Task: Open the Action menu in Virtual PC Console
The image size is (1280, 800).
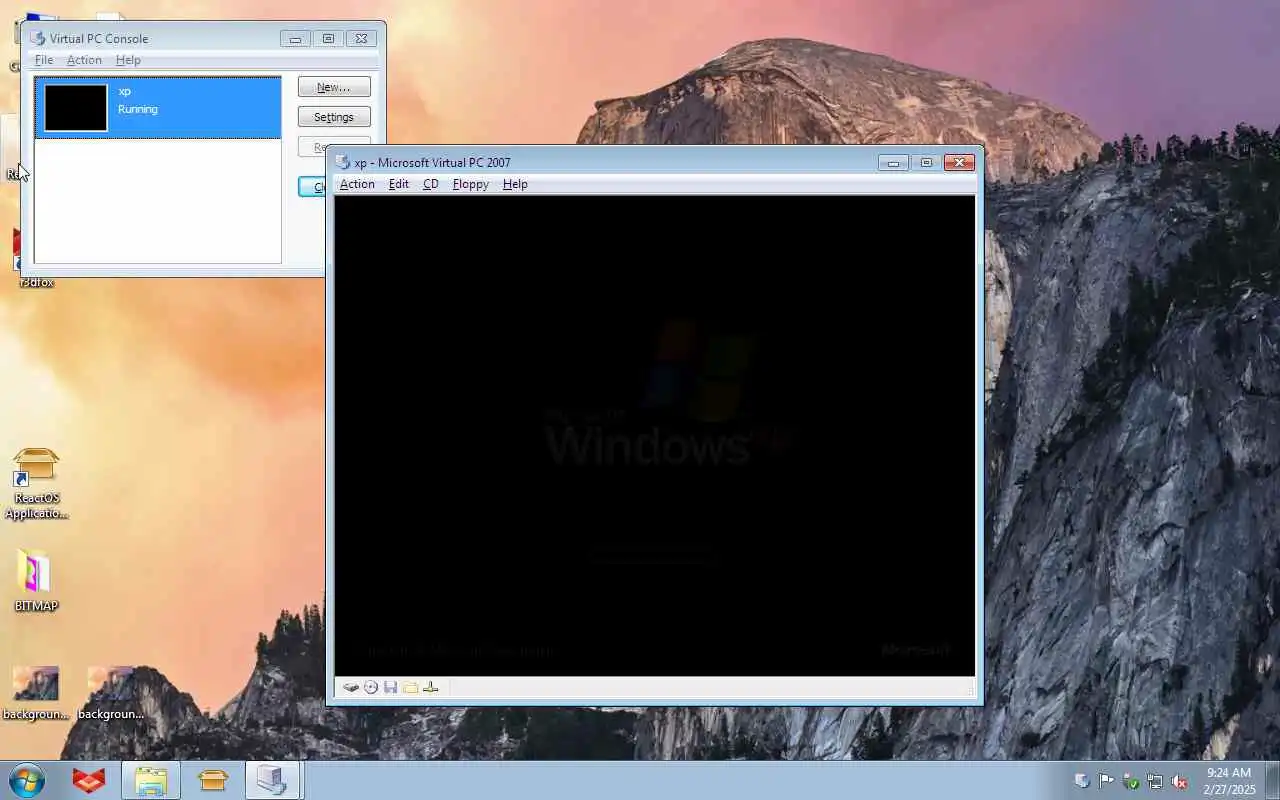Action: tap(84, 60)
